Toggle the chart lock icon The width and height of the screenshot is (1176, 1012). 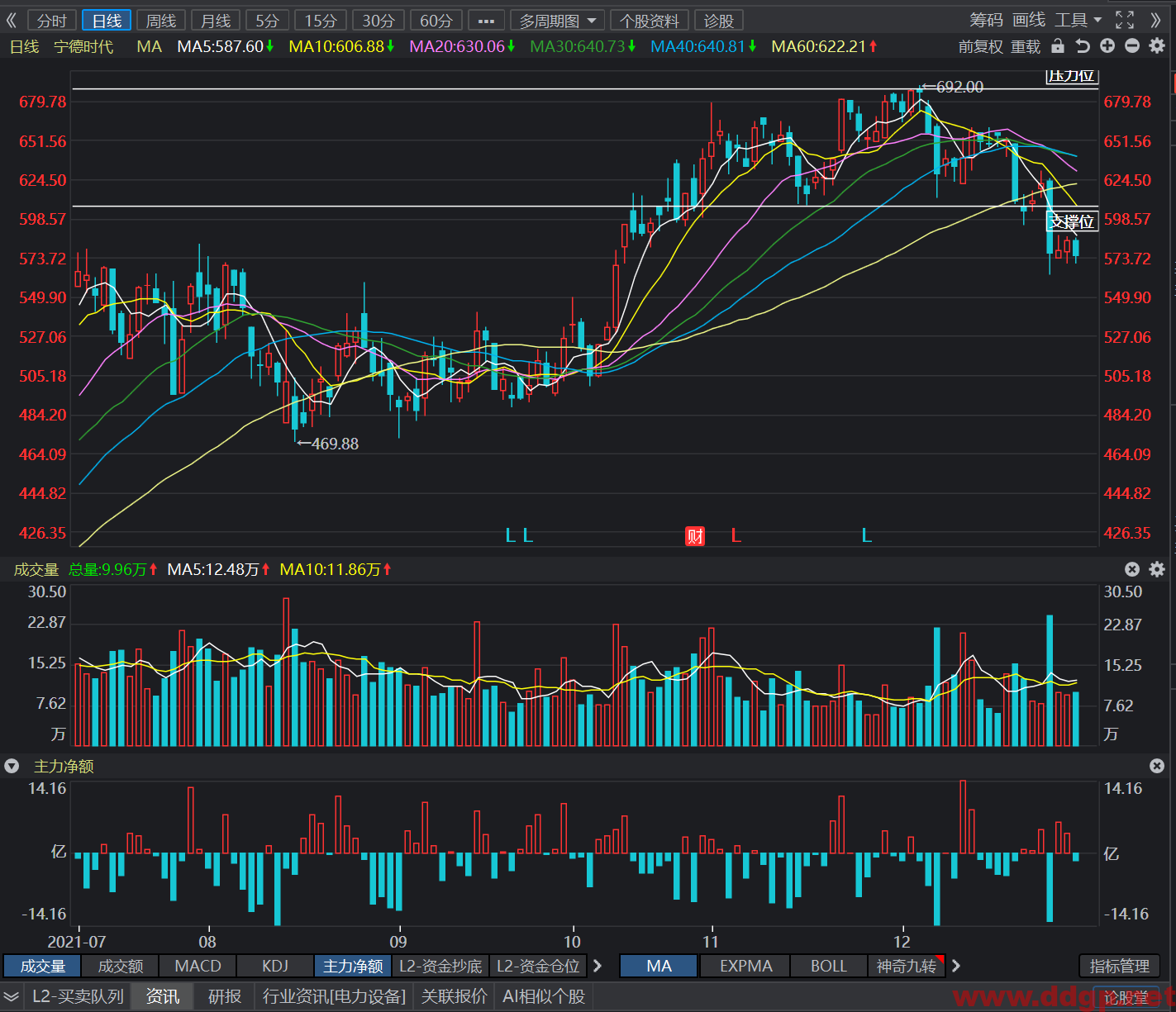pos(1058,46)
